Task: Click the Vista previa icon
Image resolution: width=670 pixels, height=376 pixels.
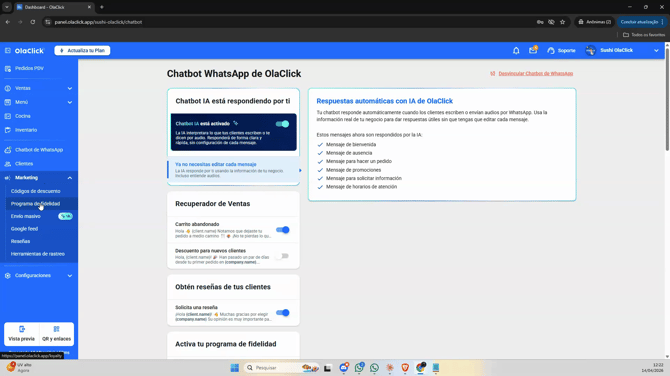Action: tap(22, 329)
